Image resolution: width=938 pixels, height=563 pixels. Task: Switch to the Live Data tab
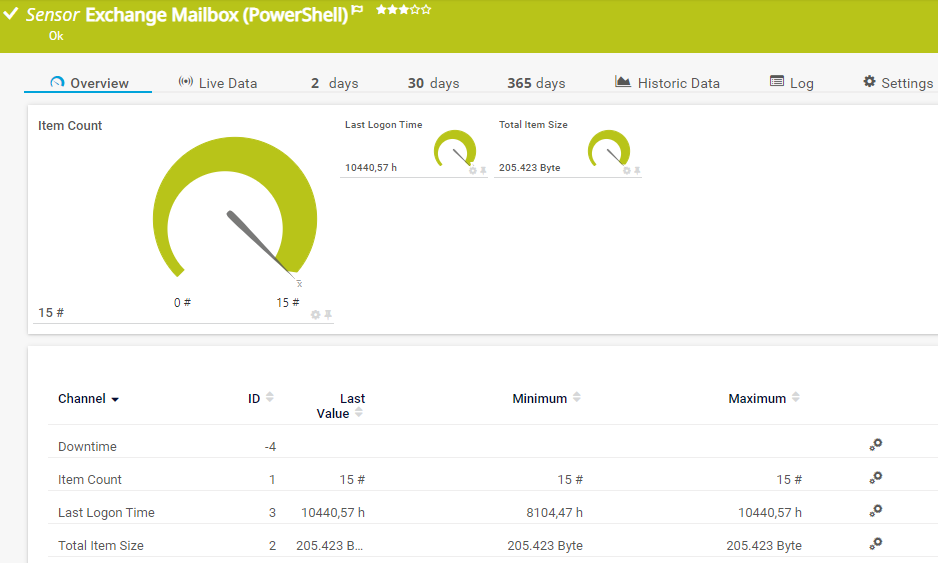click(x=217, y=83)
